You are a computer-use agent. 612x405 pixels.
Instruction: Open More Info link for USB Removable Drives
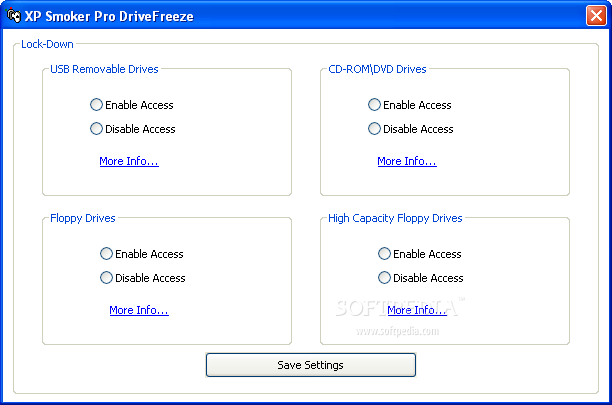129,161
